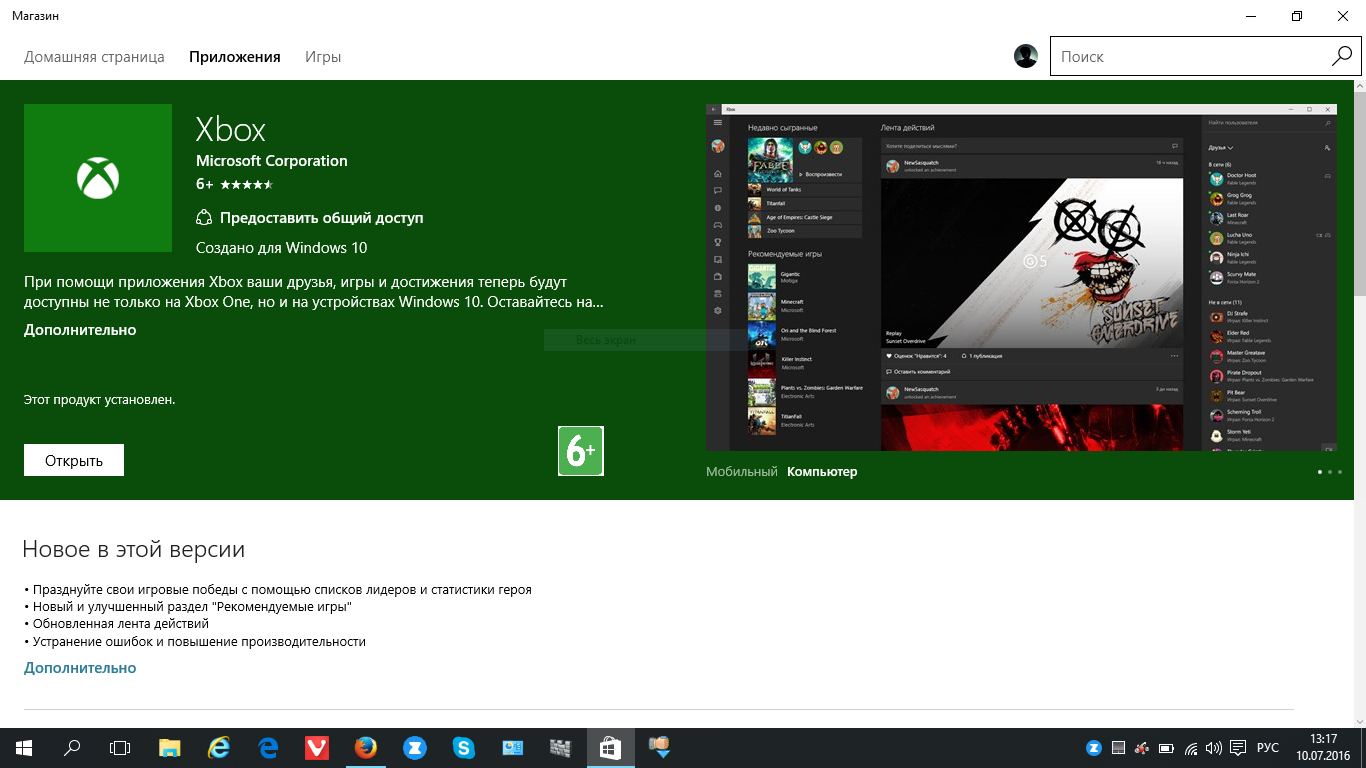Click the magnifier search icon in Store
Viewport: 1366px width, 768px height.
tap(1341, 57)
